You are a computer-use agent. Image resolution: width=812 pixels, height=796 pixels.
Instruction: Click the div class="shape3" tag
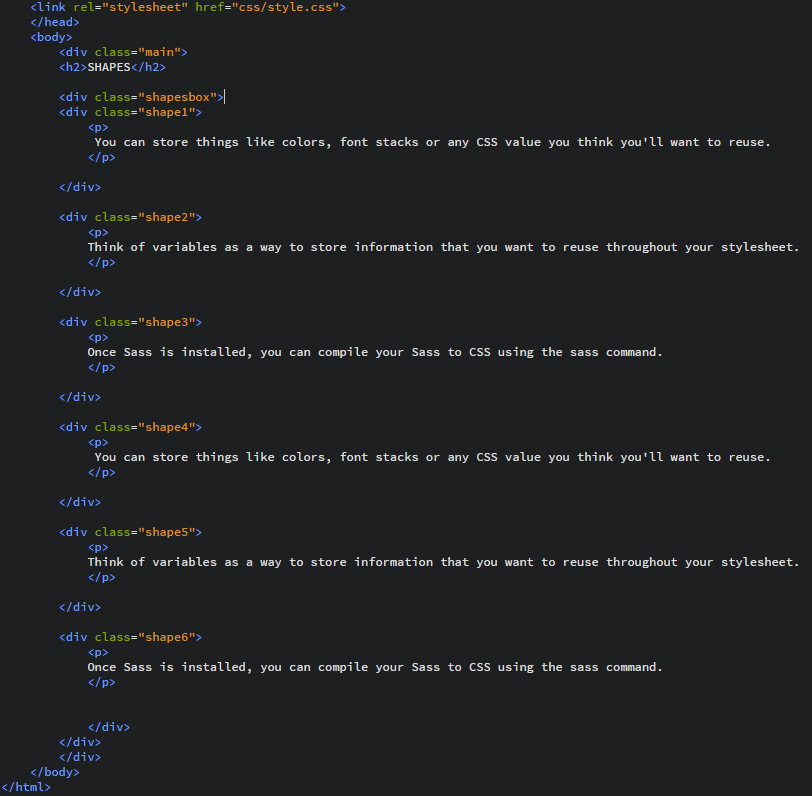coord(130,322)
